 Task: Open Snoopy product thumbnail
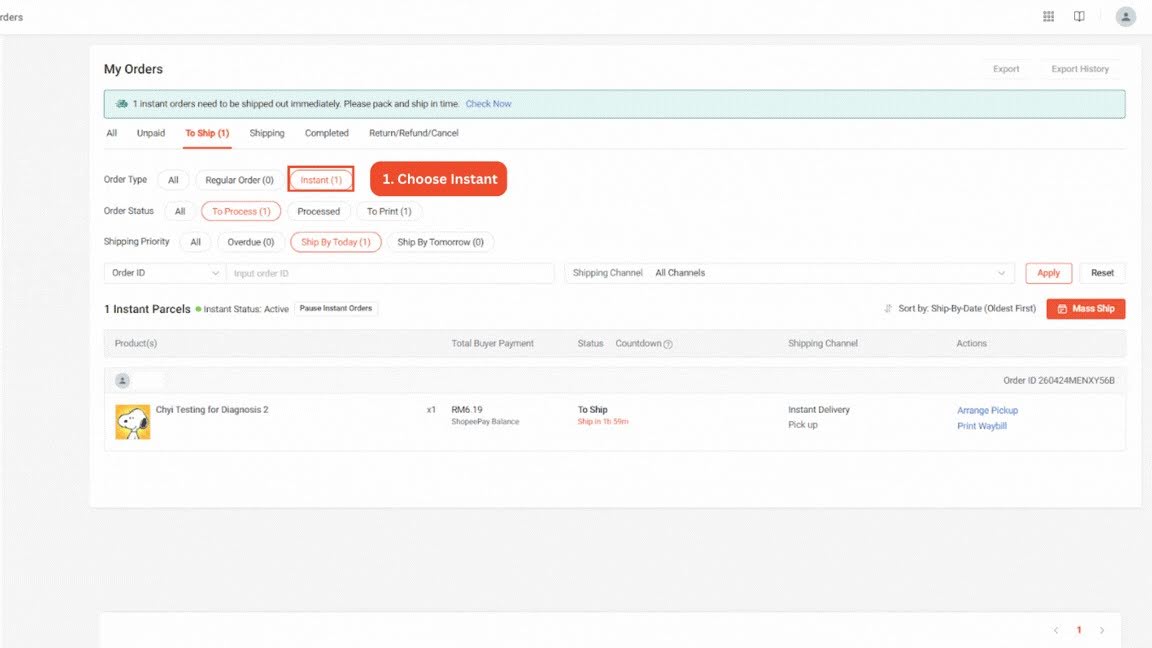click(x=133, y=422)
